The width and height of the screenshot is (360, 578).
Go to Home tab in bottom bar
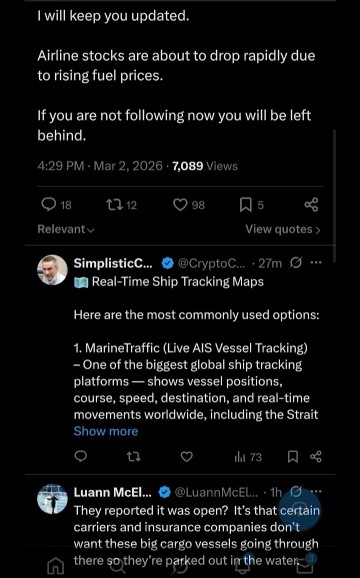(56, 565)
